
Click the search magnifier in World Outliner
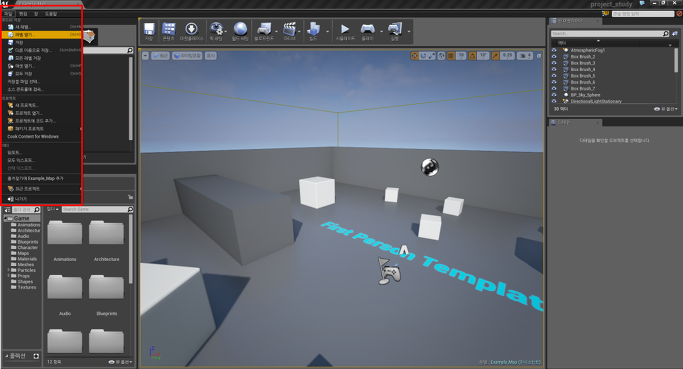666,34
